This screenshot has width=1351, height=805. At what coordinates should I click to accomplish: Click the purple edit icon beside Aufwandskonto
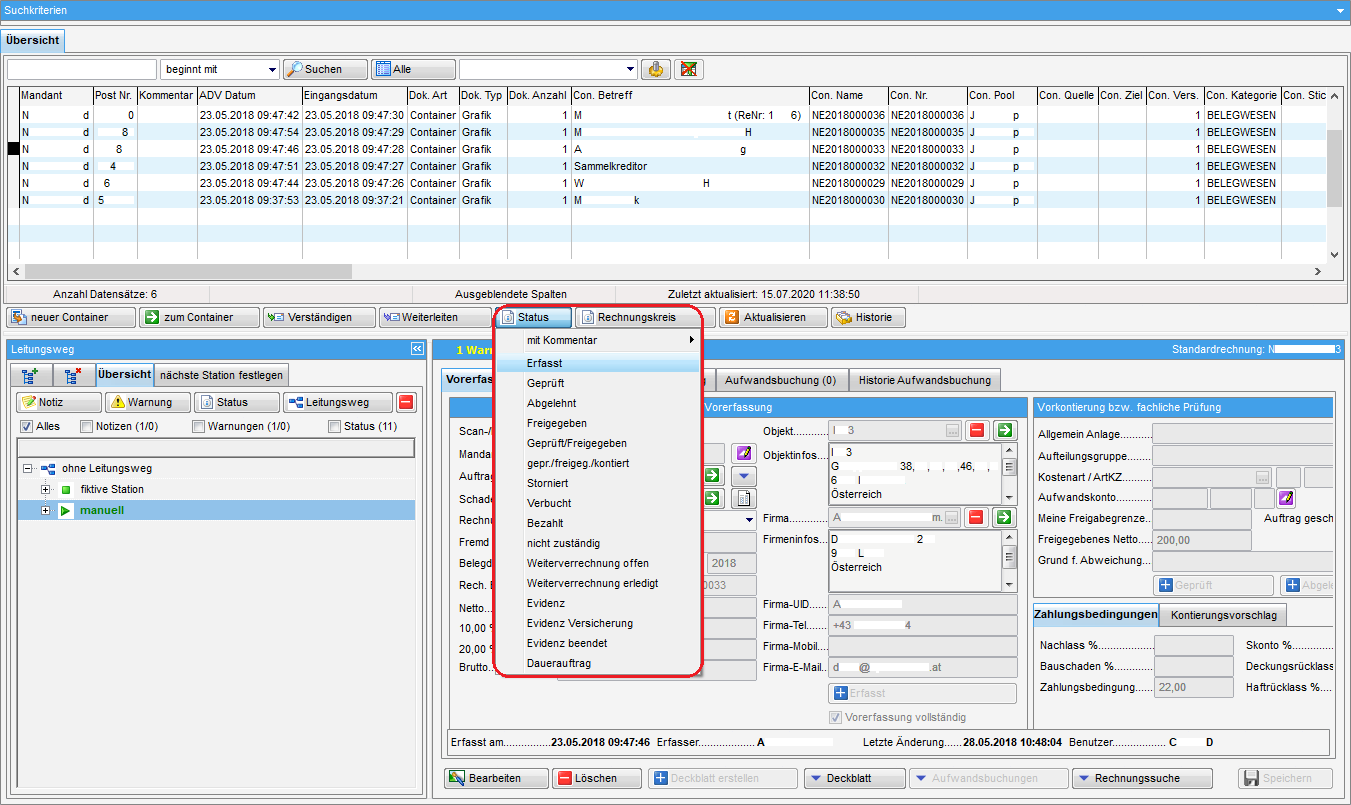[1286, 498]
